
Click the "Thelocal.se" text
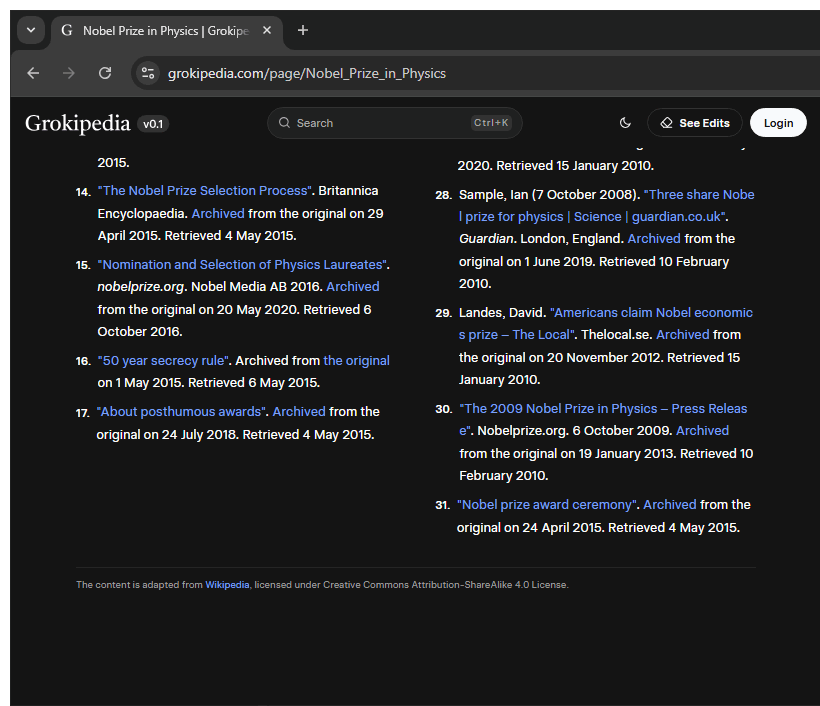click(614, 335)
